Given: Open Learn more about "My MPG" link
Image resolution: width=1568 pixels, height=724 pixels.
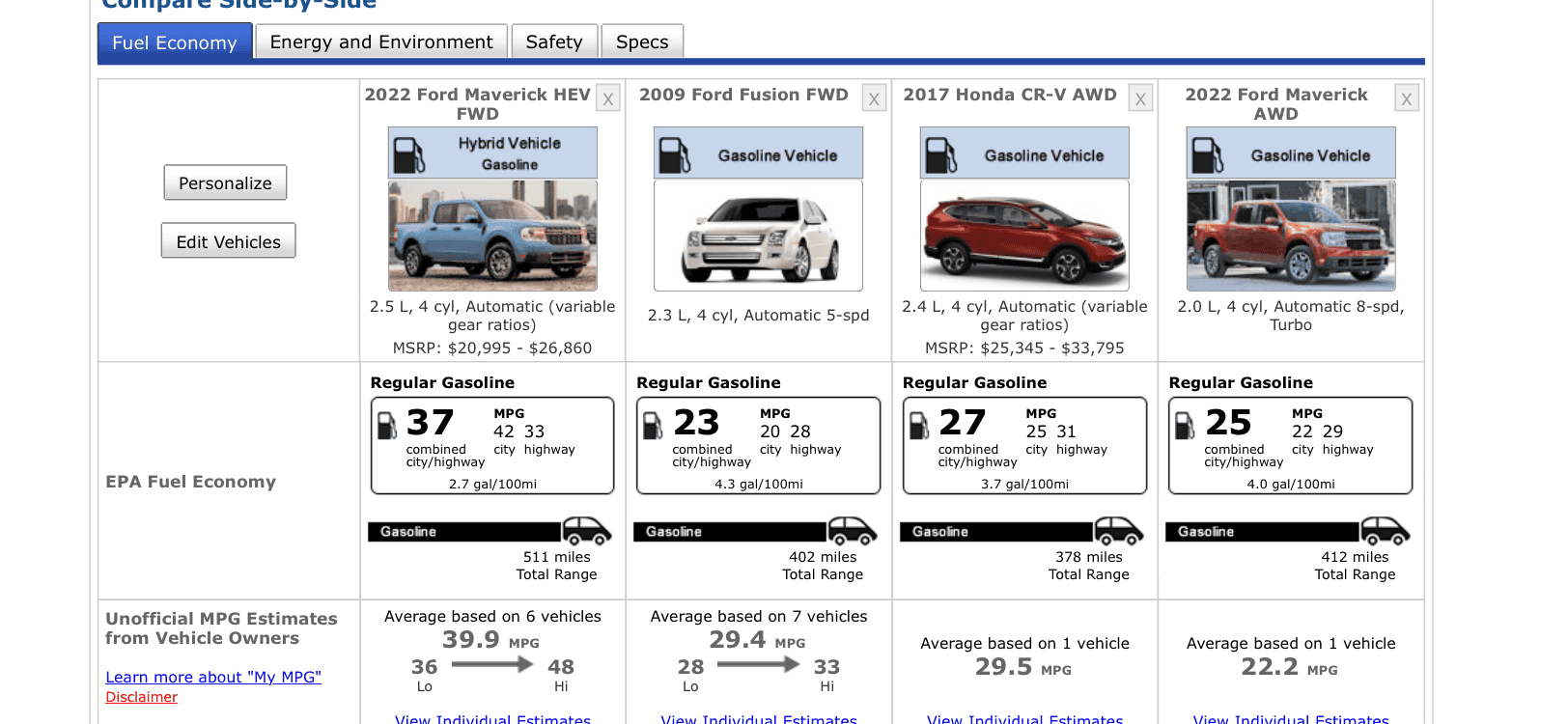Looking at the screenshot, I should click(x=213, y=677).
